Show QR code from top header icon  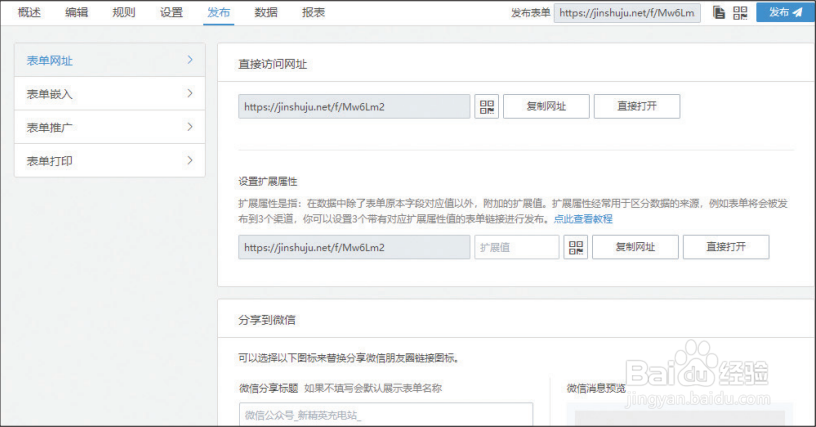tap(740, 12)
